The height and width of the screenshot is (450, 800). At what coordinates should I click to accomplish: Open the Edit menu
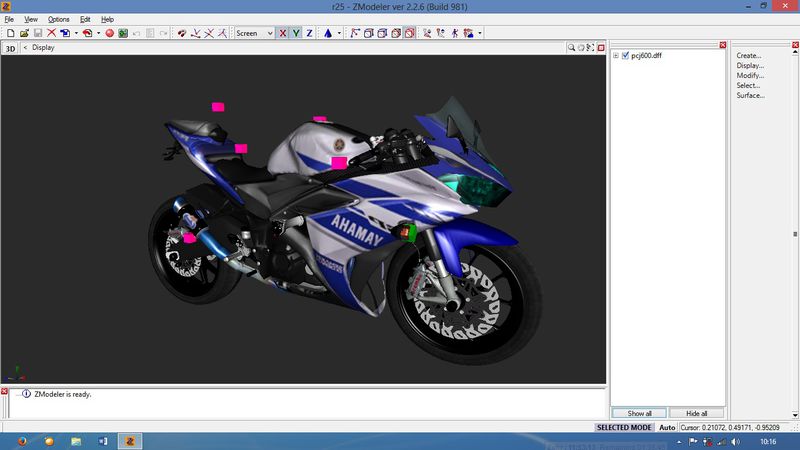[x=85, y=19]
